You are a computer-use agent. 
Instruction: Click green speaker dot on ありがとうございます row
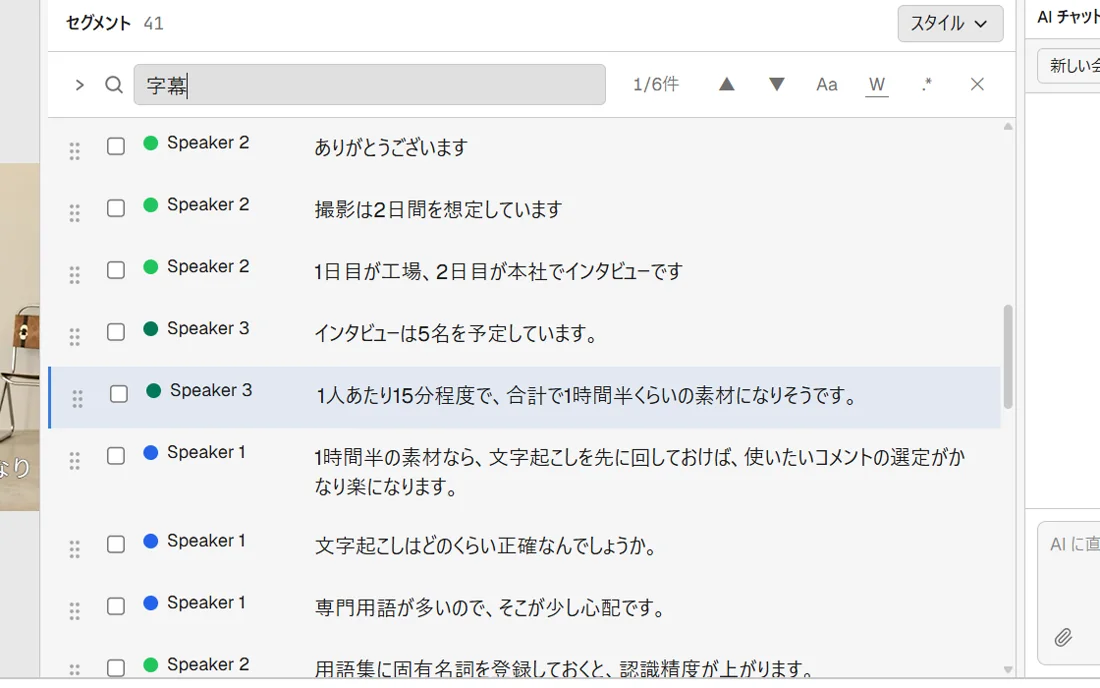coord(150,143)
